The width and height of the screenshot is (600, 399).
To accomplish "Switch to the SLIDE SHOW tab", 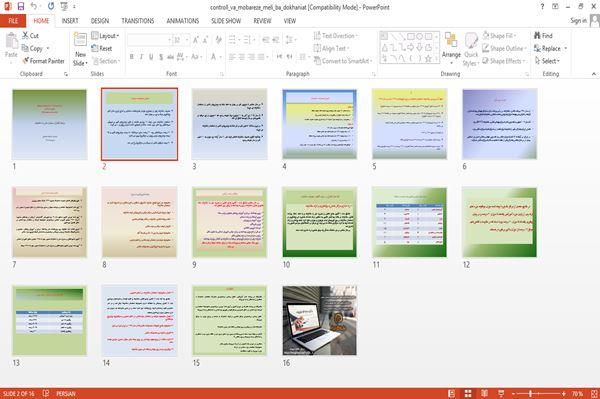I will (226, 21).
